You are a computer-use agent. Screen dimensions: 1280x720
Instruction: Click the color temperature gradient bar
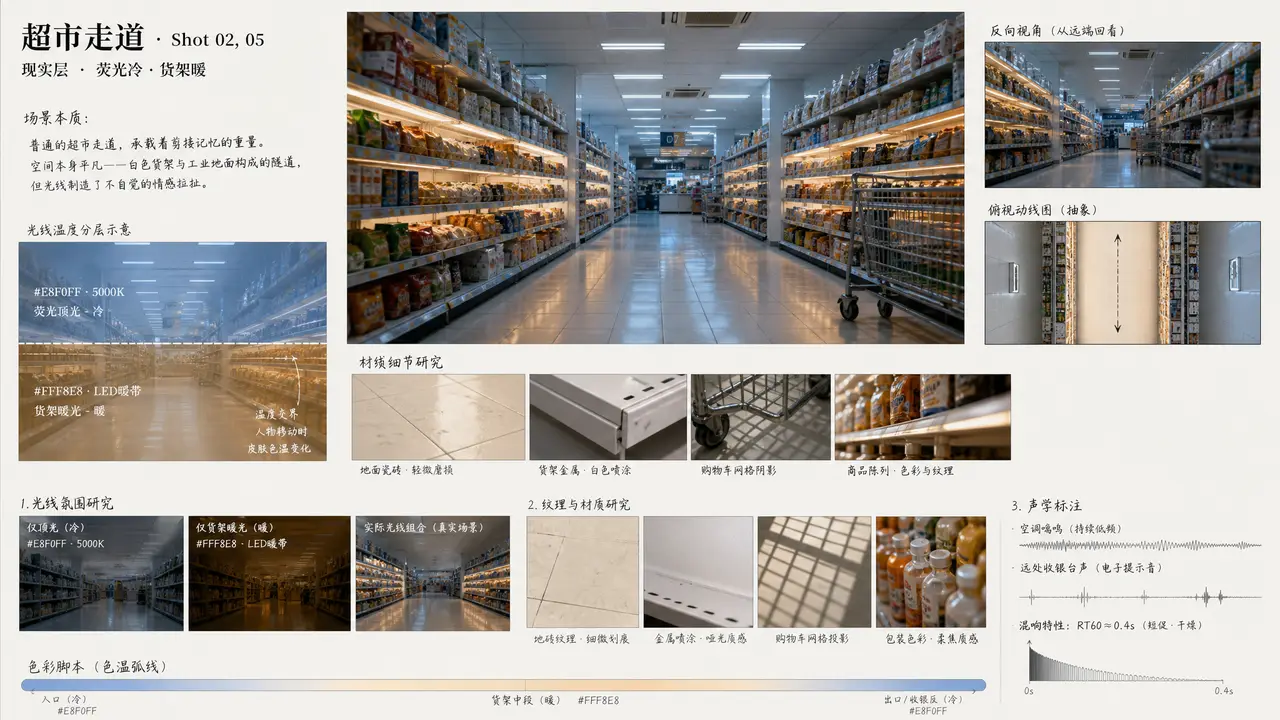(x=503, y=685)
